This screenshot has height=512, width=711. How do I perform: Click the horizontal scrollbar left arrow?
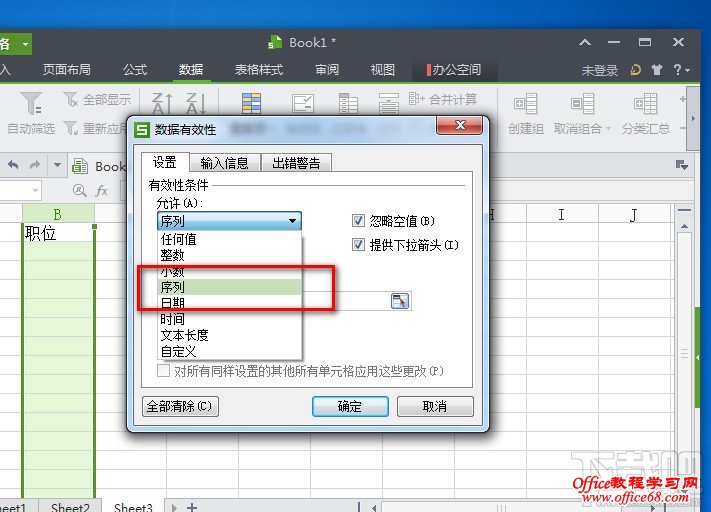coord(374,507)
